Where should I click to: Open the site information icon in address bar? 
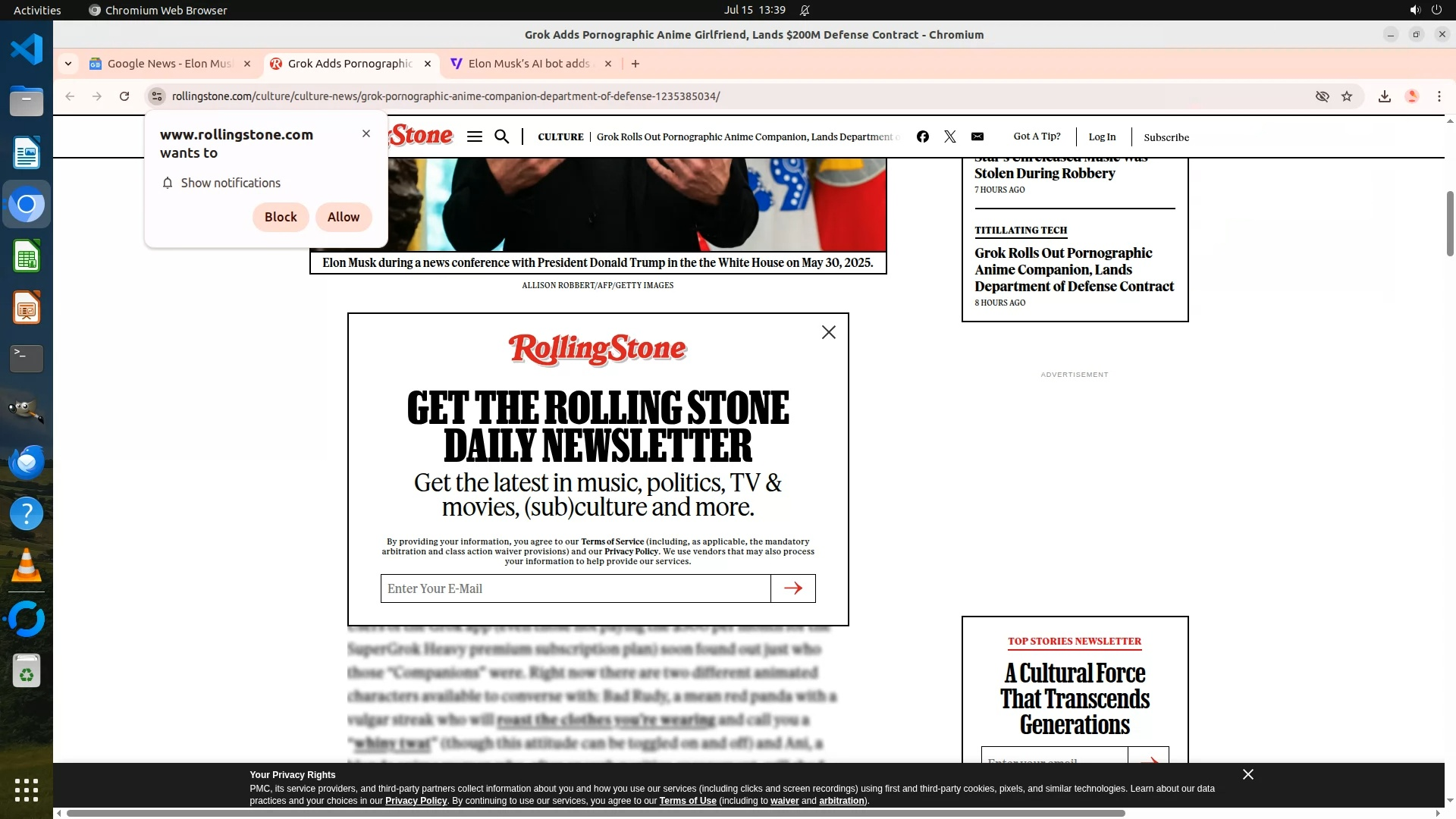point(156,96)
